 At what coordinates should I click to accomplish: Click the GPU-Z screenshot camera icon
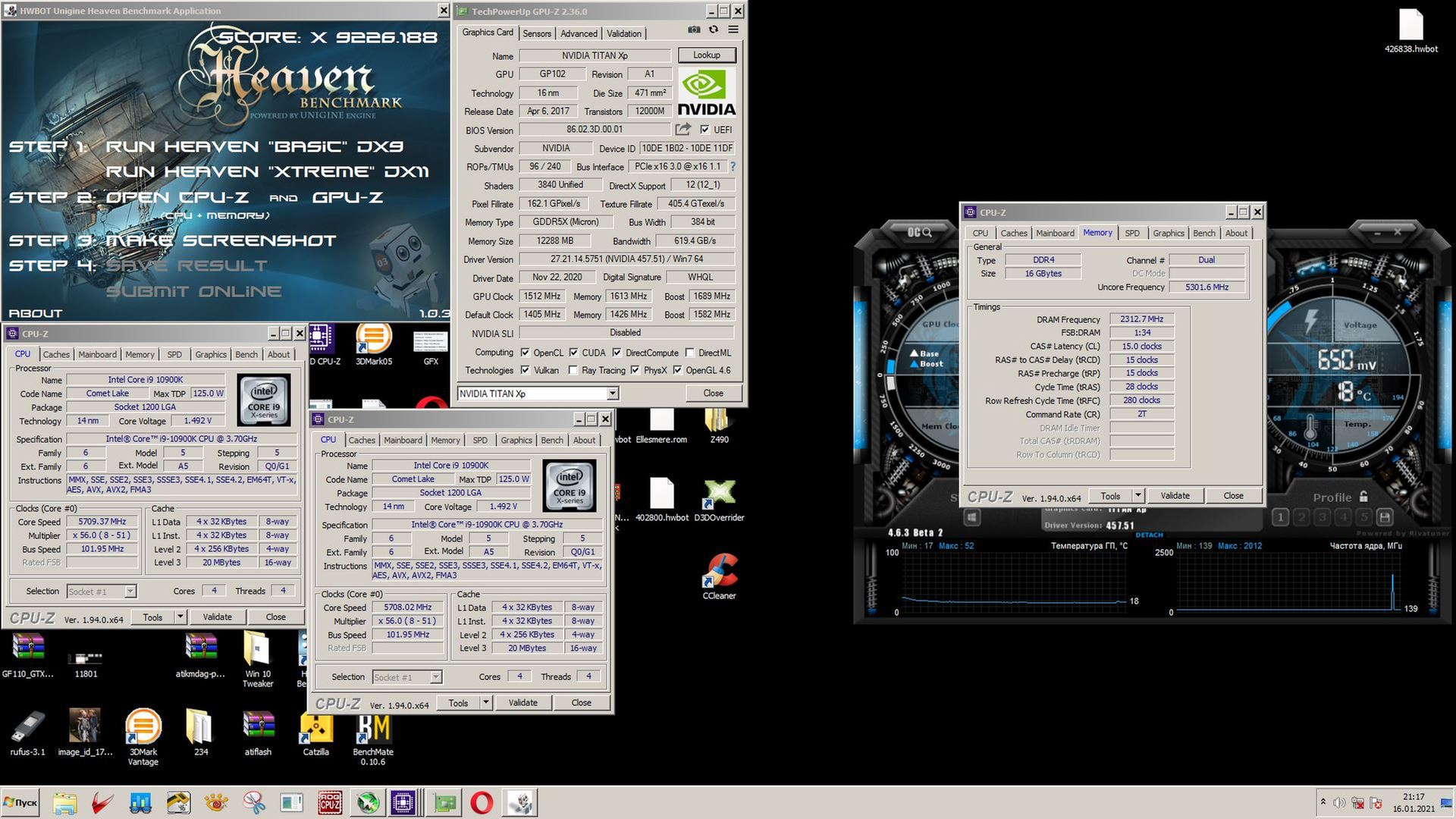693,30
